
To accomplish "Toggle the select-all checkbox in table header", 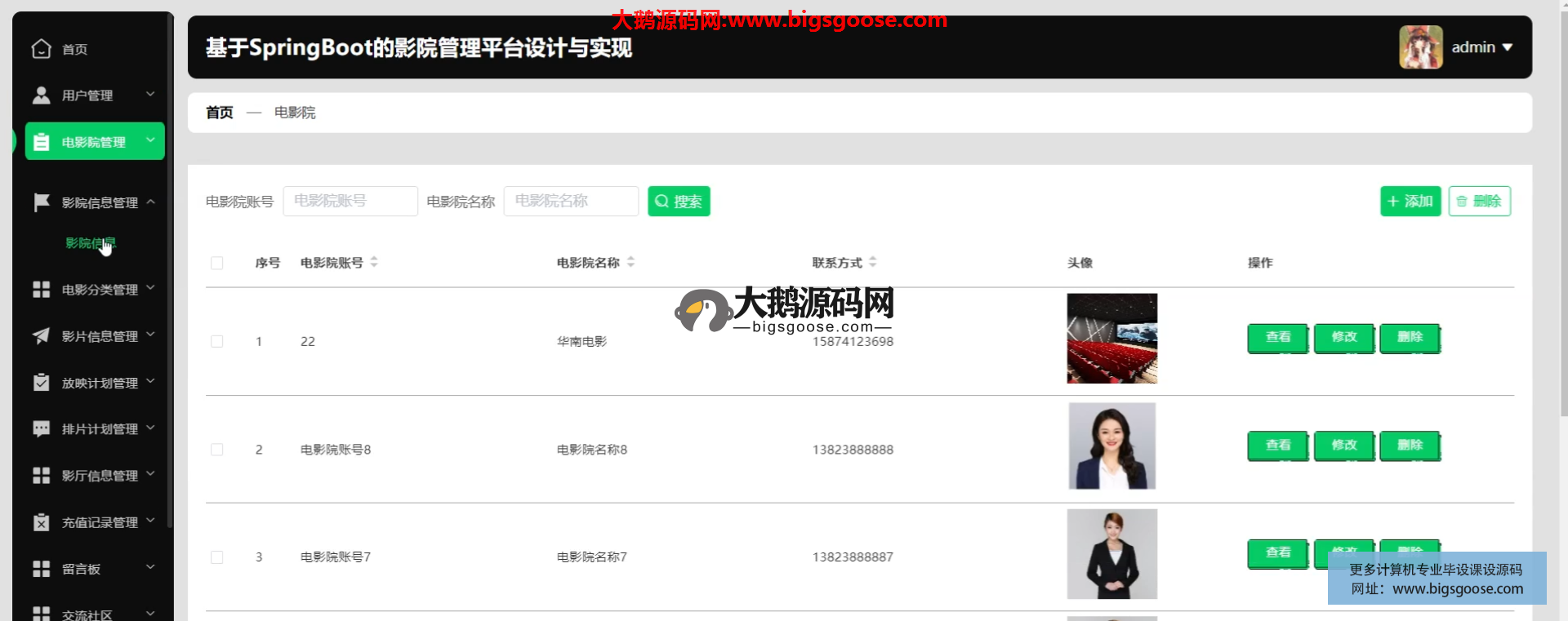I will tap(216, 263).
